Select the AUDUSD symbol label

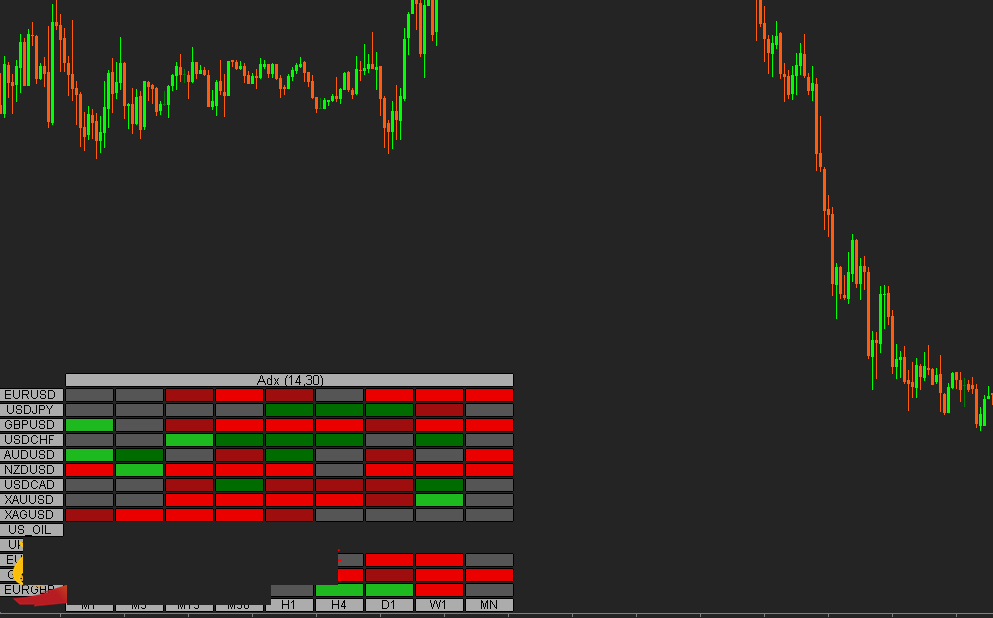[x=32, y=455]
